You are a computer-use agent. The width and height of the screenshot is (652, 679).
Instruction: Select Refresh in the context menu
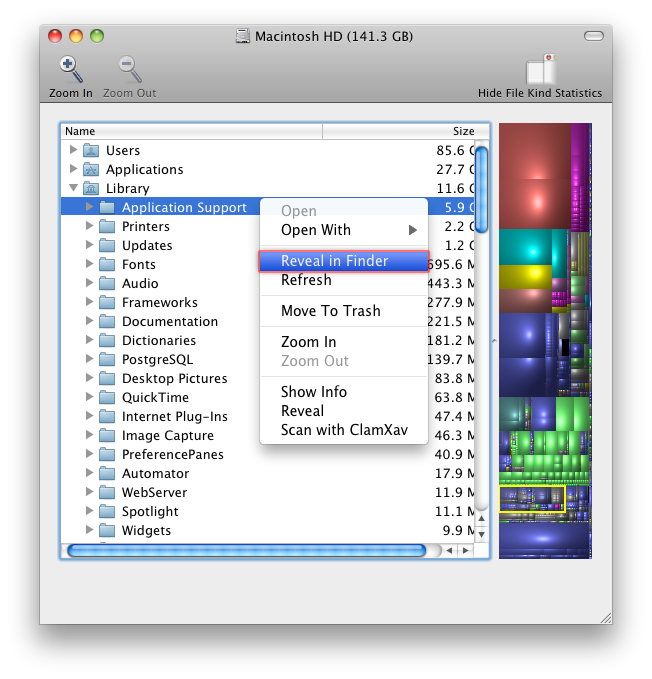pos(344,280)
